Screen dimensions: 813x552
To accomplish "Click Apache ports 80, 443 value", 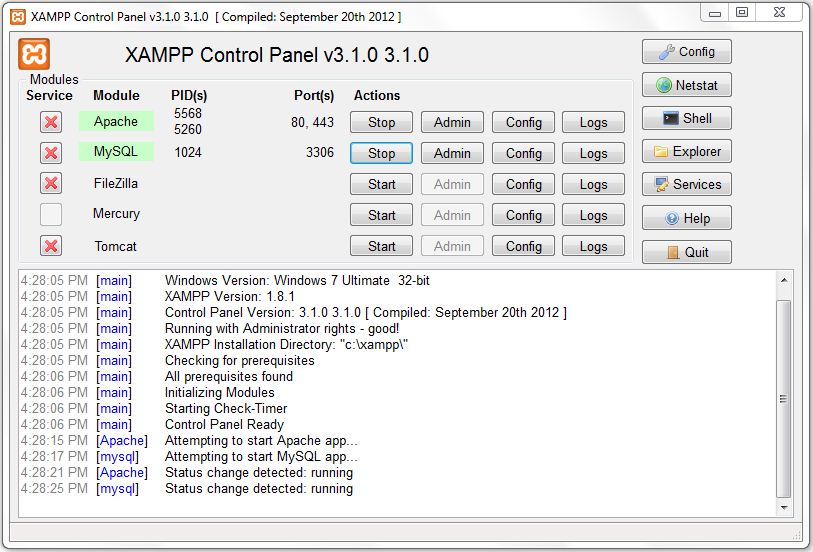I will coord(312,122).
